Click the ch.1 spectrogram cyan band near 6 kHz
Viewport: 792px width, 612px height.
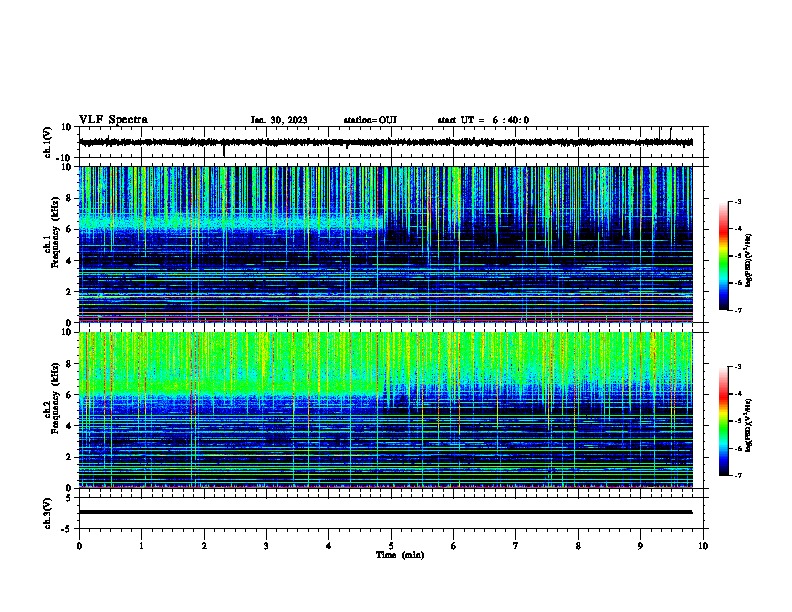pyautogui.click(x=230, y=222)
